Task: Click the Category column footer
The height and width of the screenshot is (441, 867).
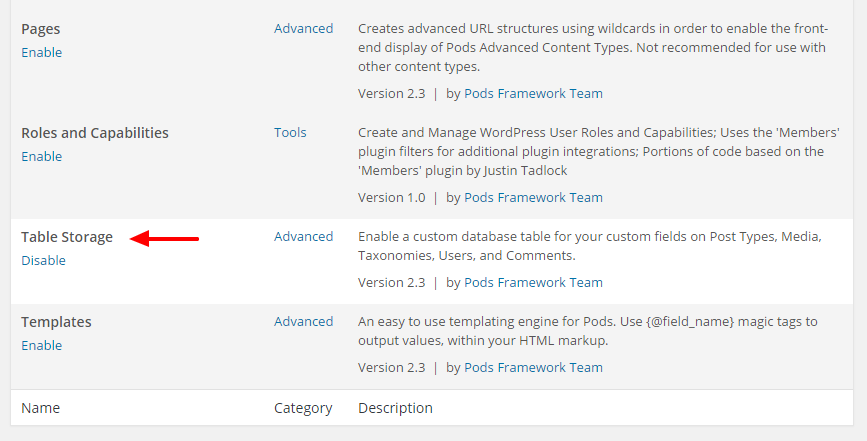Action: click(302, 407)
